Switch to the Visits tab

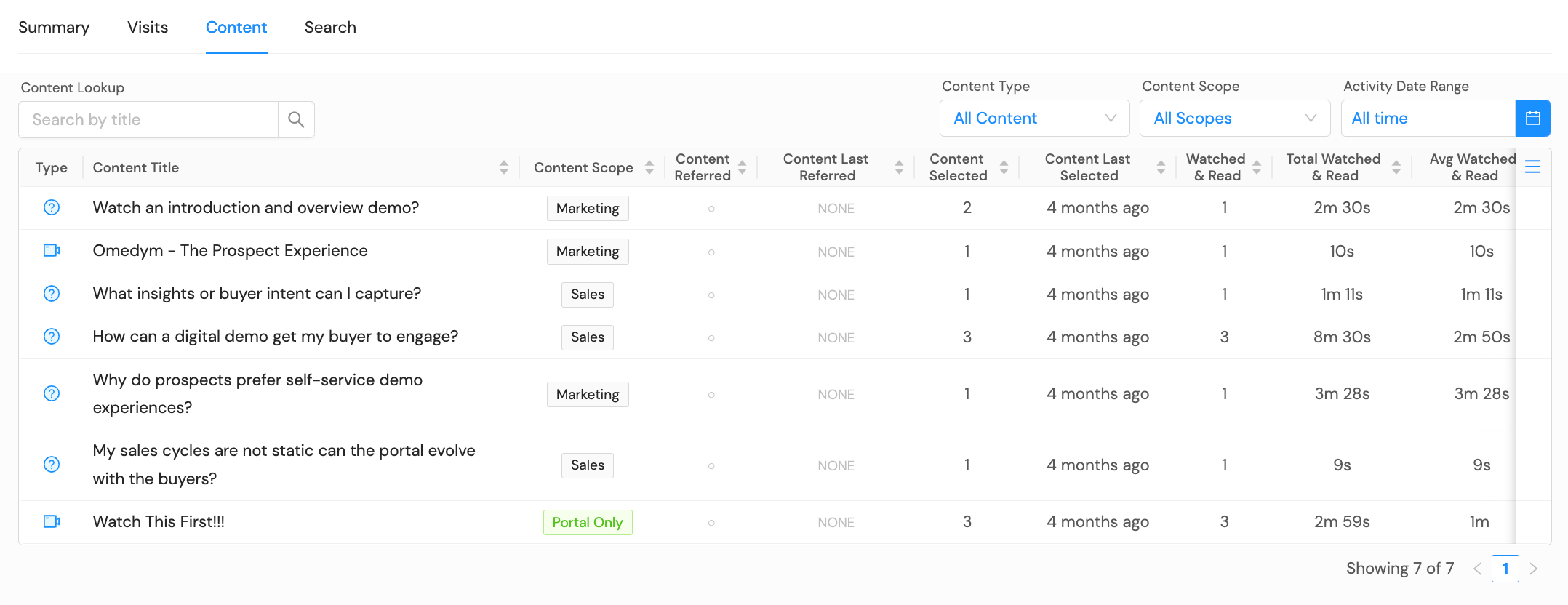coord(148,28)
